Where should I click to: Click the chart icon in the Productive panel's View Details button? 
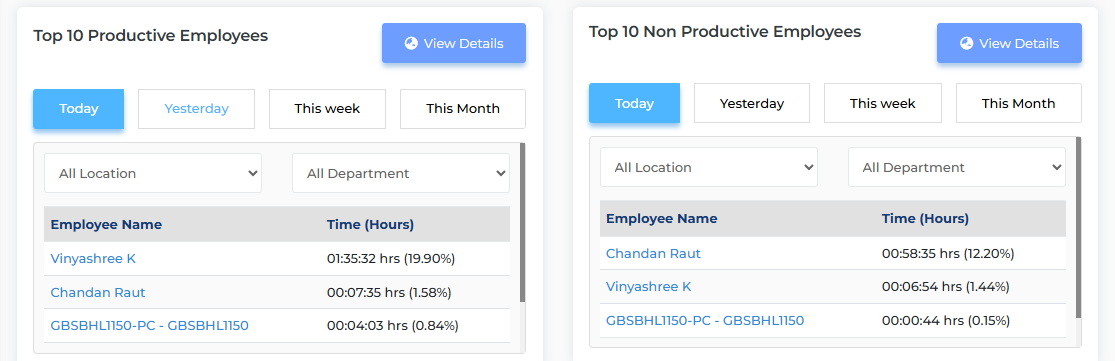click(411, 43)
